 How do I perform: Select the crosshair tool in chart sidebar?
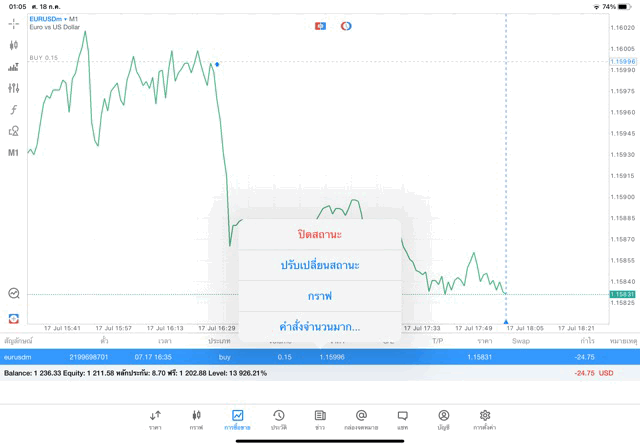pyautogui.click(x=14, y=23)
